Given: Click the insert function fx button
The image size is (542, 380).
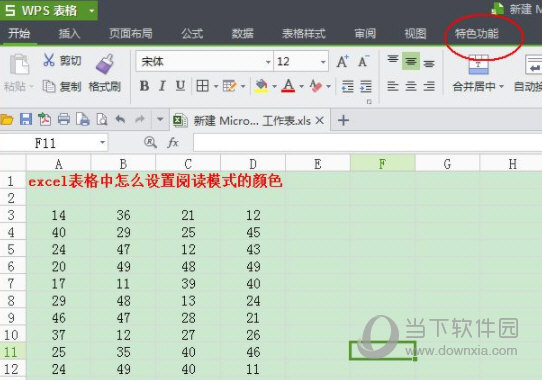Looking at the screenshot, I should (173, 142).
